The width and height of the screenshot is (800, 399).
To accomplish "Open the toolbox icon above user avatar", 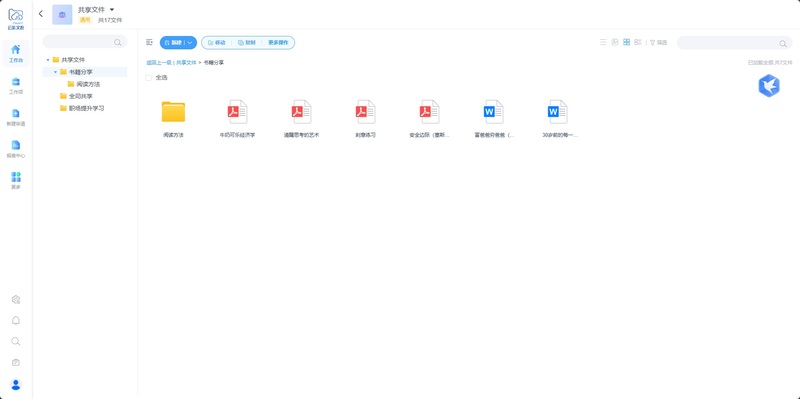I will (x=16, y=362).
